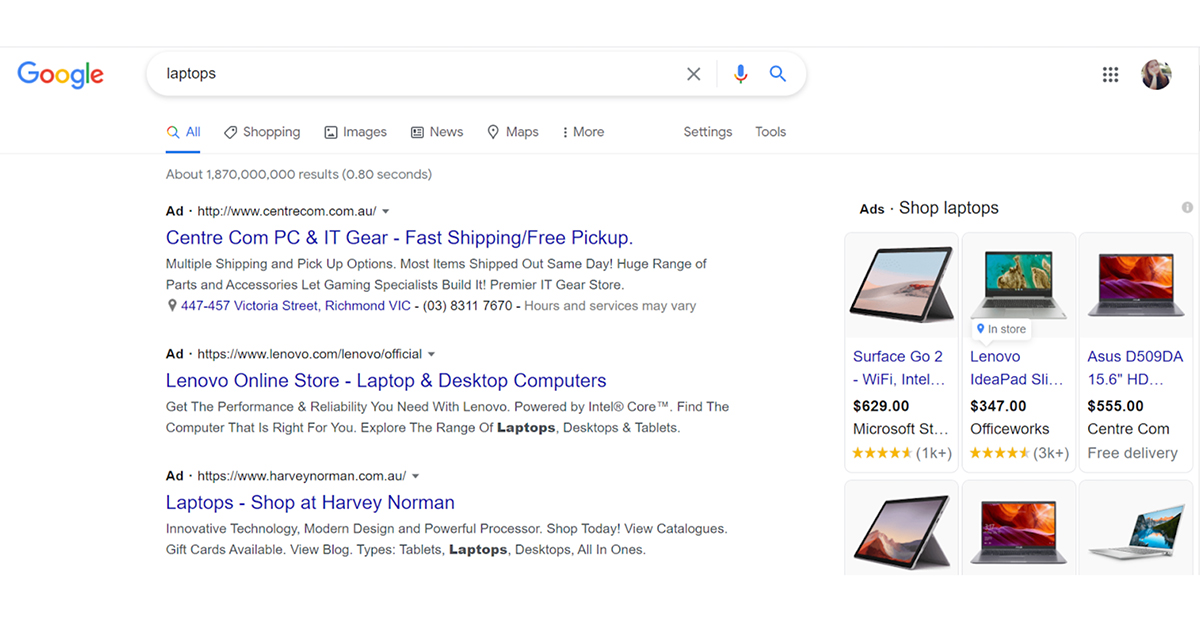1200x630 pixels.
Task: Open the News tab
Action: point(437,132)
